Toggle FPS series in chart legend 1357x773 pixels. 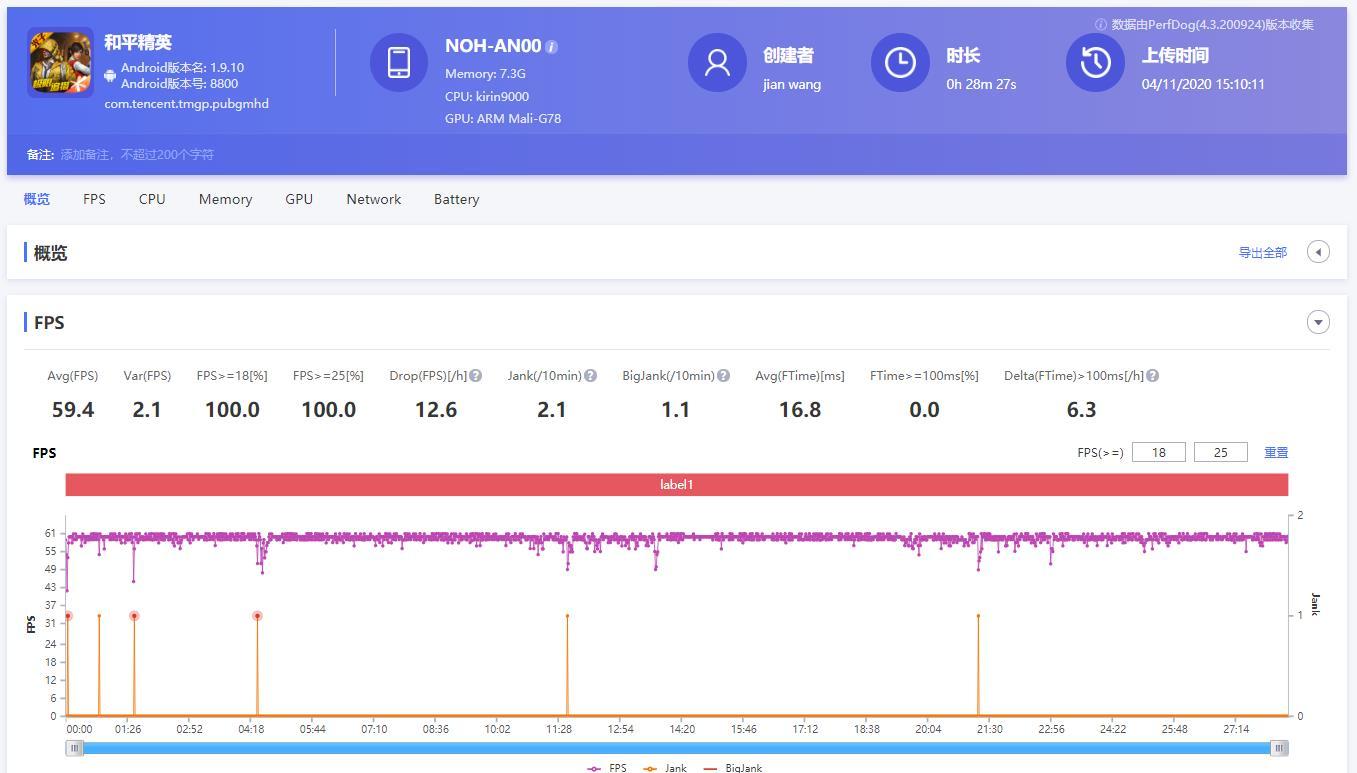tap(607, 768)
